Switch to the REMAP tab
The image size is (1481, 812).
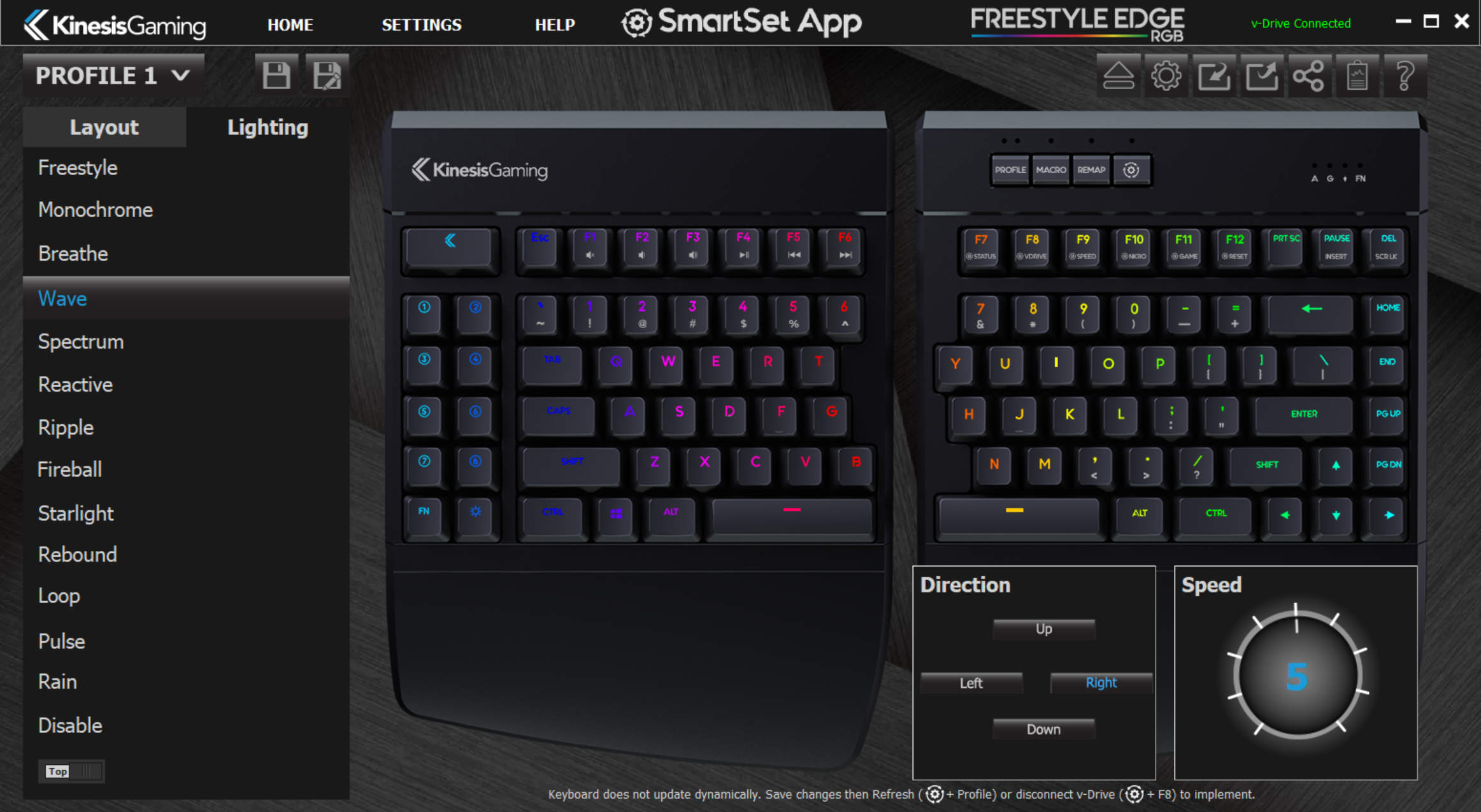tap(1092, 170)
